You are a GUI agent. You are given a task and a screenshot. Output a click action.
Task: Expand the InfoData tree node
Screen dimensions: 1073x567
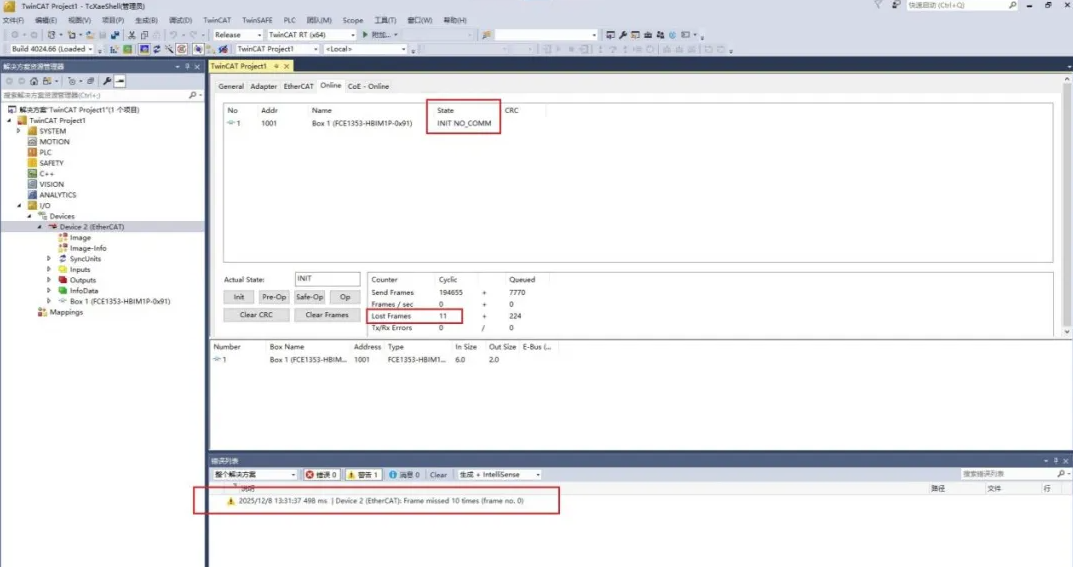(x=49, y=291)
